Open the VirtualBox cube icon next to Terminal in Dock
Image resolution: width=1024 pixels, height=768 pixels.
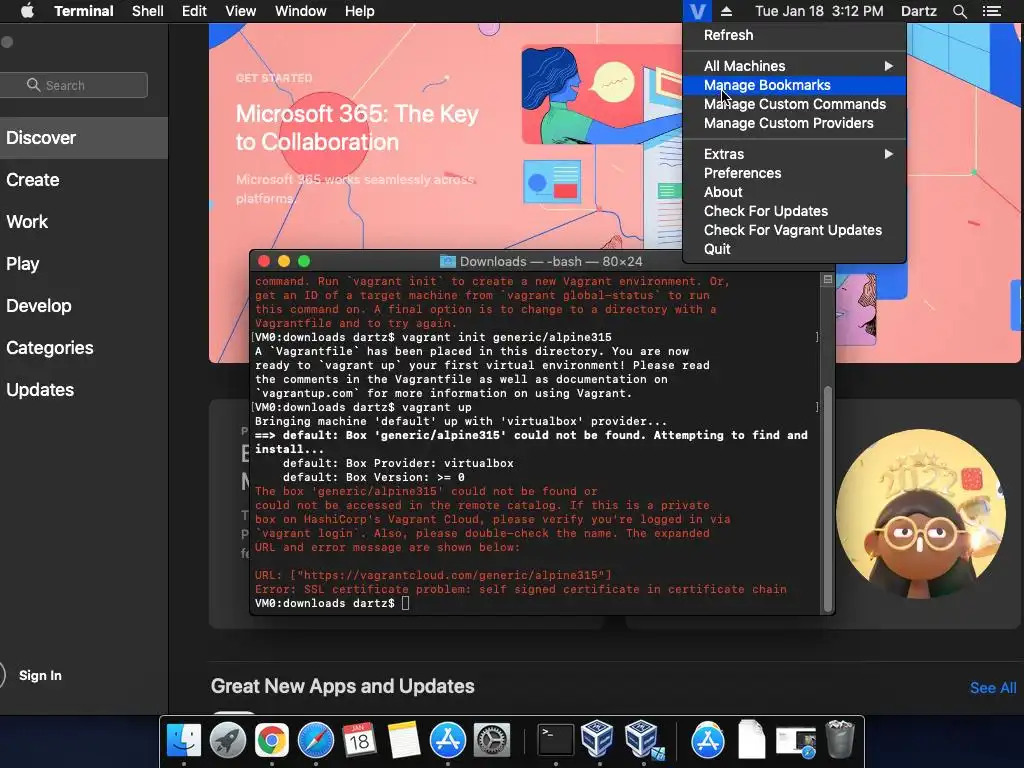(x=597, y=739)
